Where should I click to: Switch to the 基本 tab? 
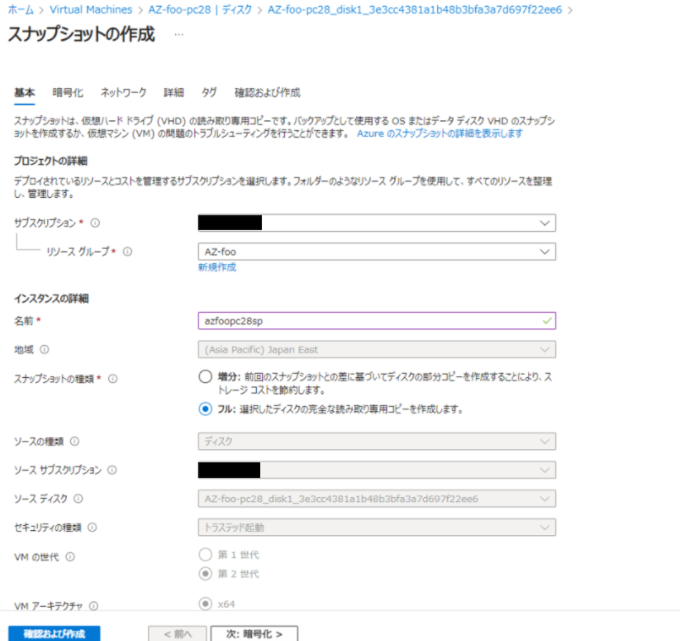(24, 92)
